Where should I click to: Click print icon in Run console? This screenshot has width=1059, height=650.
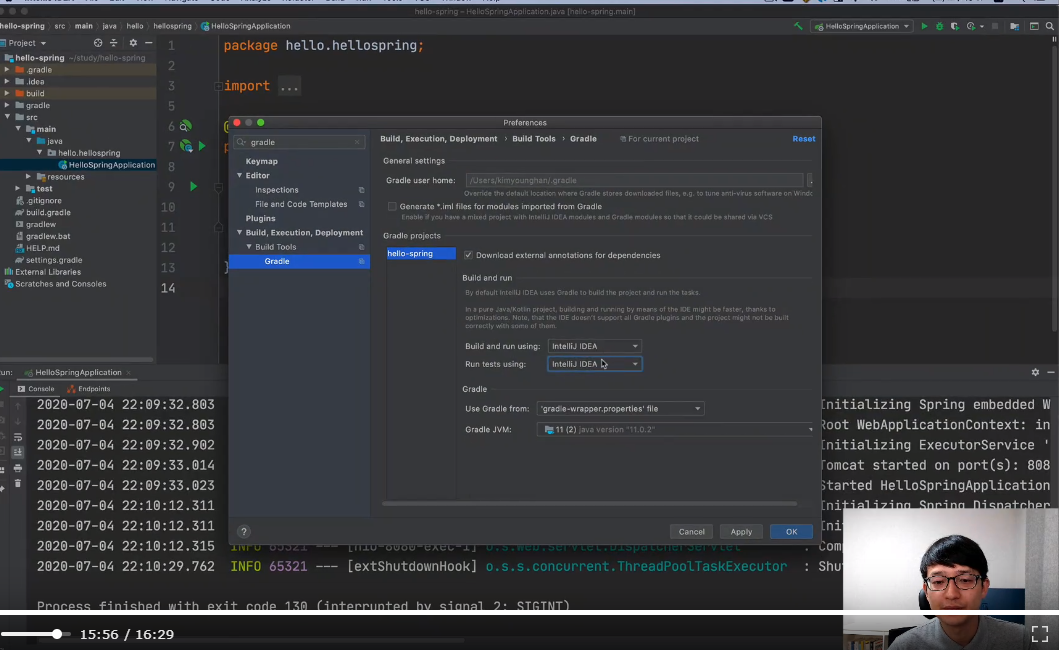(x=18, y=468)
